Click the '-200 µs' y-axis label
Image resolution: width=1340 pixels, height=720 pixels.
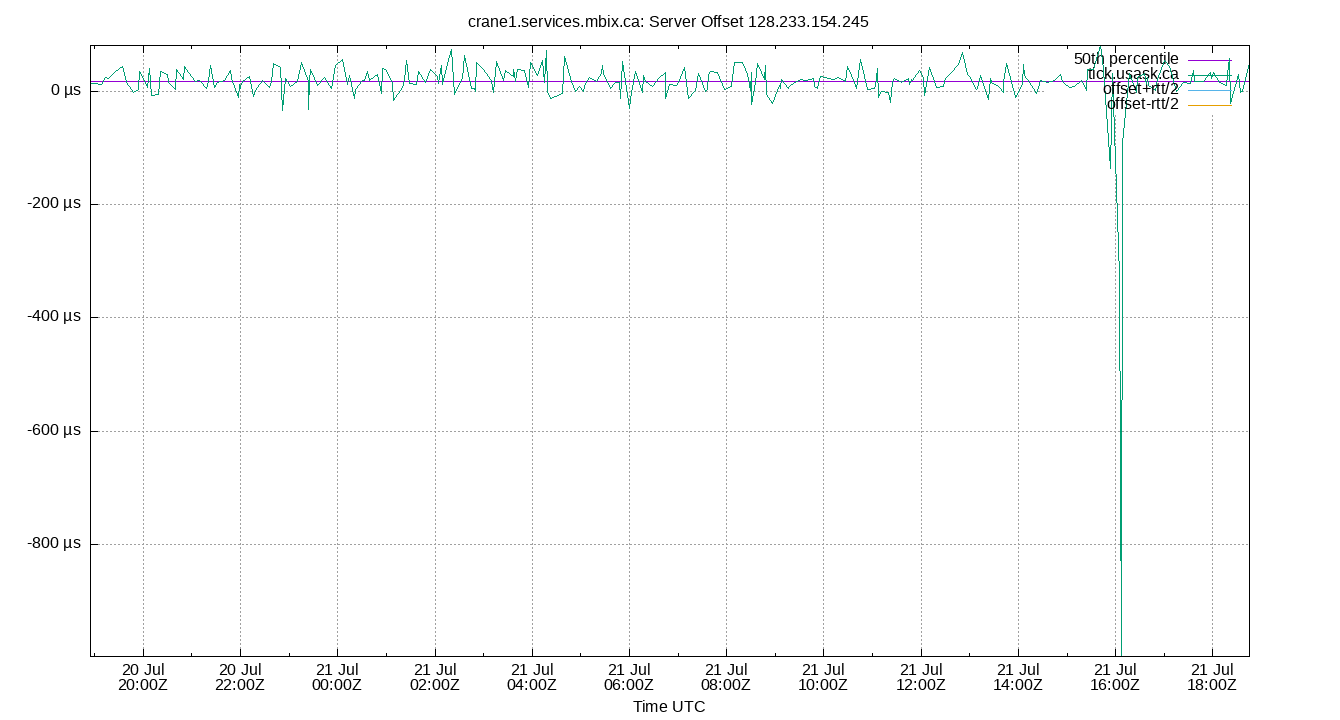click(x=55, y=203)
